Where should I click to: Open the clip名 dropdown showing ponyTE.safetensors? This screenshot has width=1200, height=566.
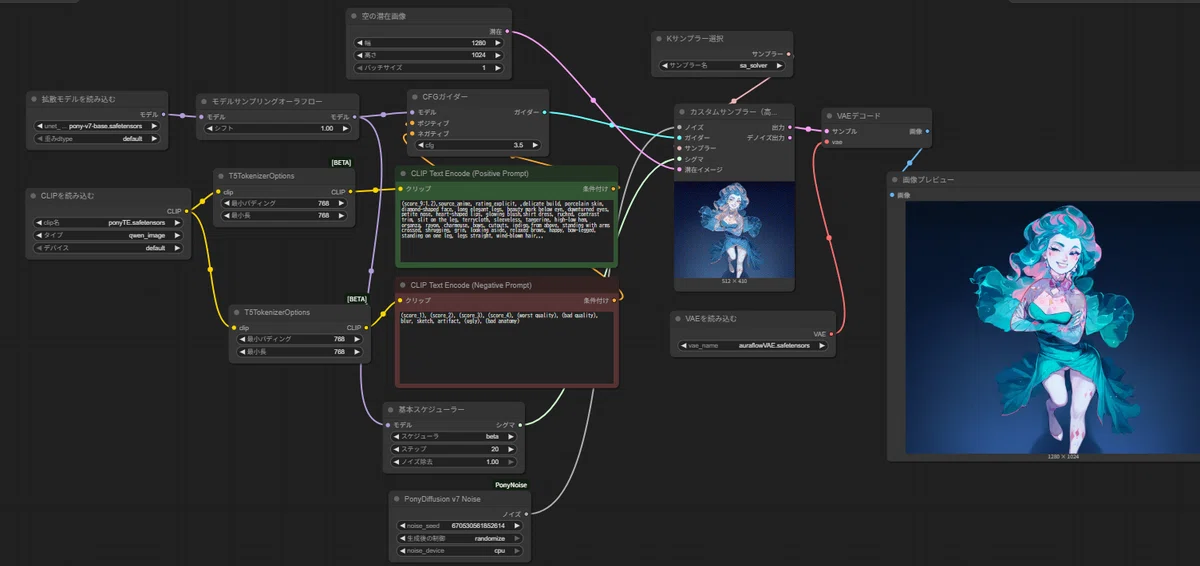(108, 223)
